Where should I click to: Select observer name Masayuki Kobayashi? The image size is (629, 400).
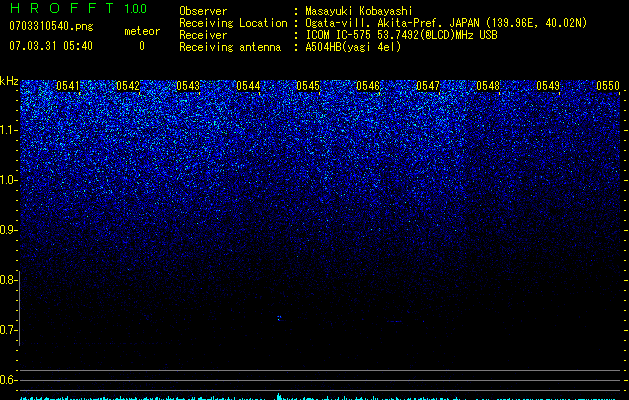[x=359, y=11]
